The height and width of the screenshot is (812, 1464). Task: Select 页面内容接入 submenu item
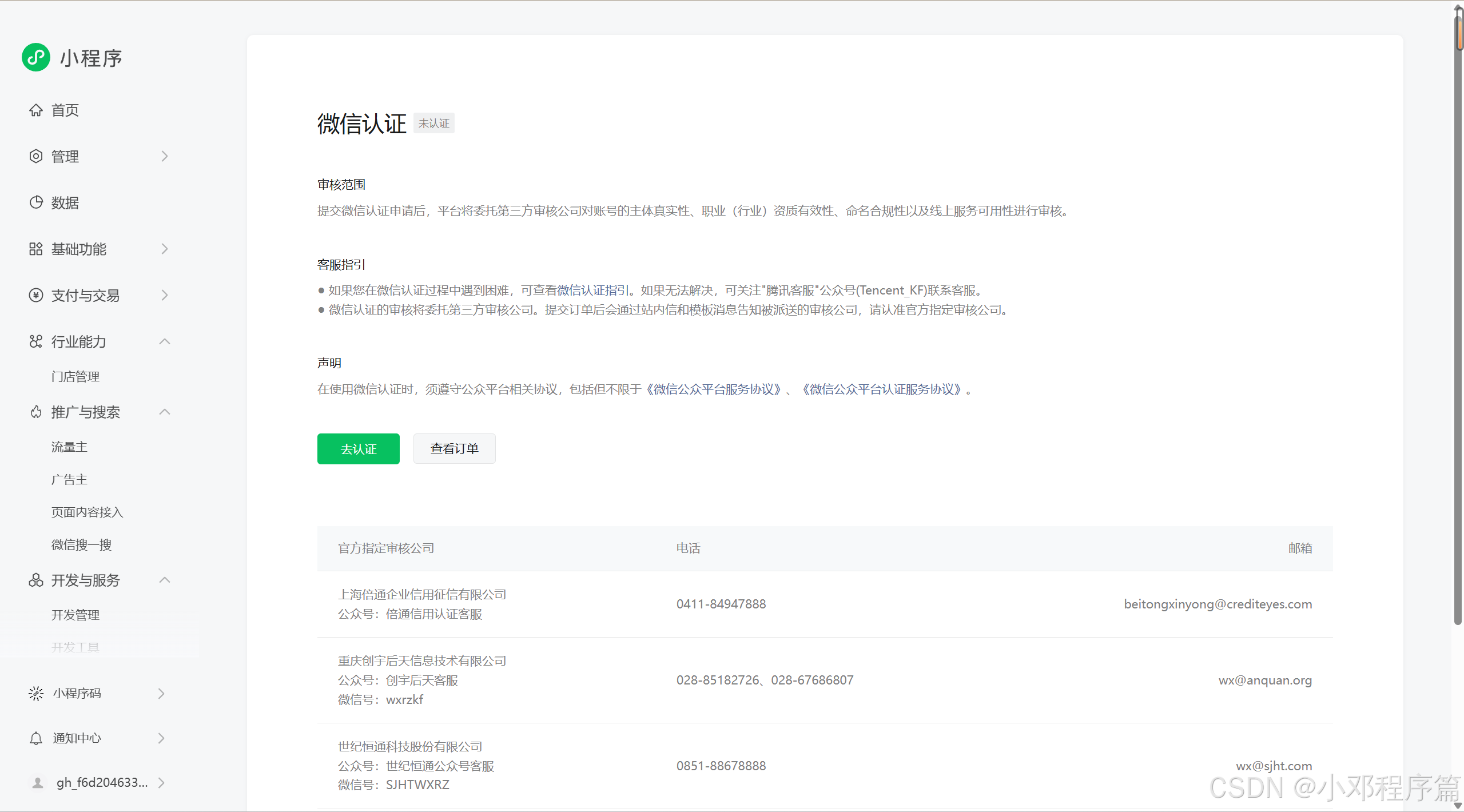pos(87,512)
